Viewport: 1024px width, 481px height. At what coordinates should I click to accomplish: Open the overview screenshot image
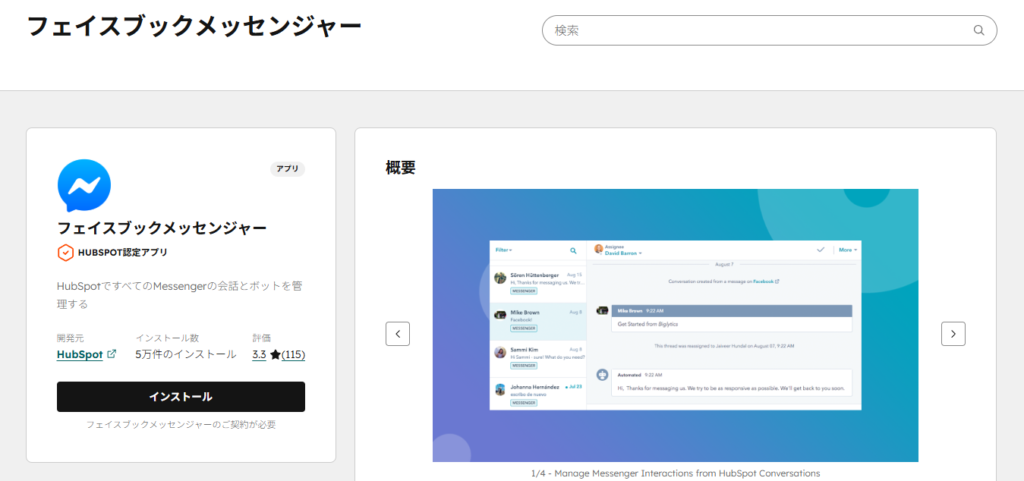pyautogui.click(x=675, y=326)
